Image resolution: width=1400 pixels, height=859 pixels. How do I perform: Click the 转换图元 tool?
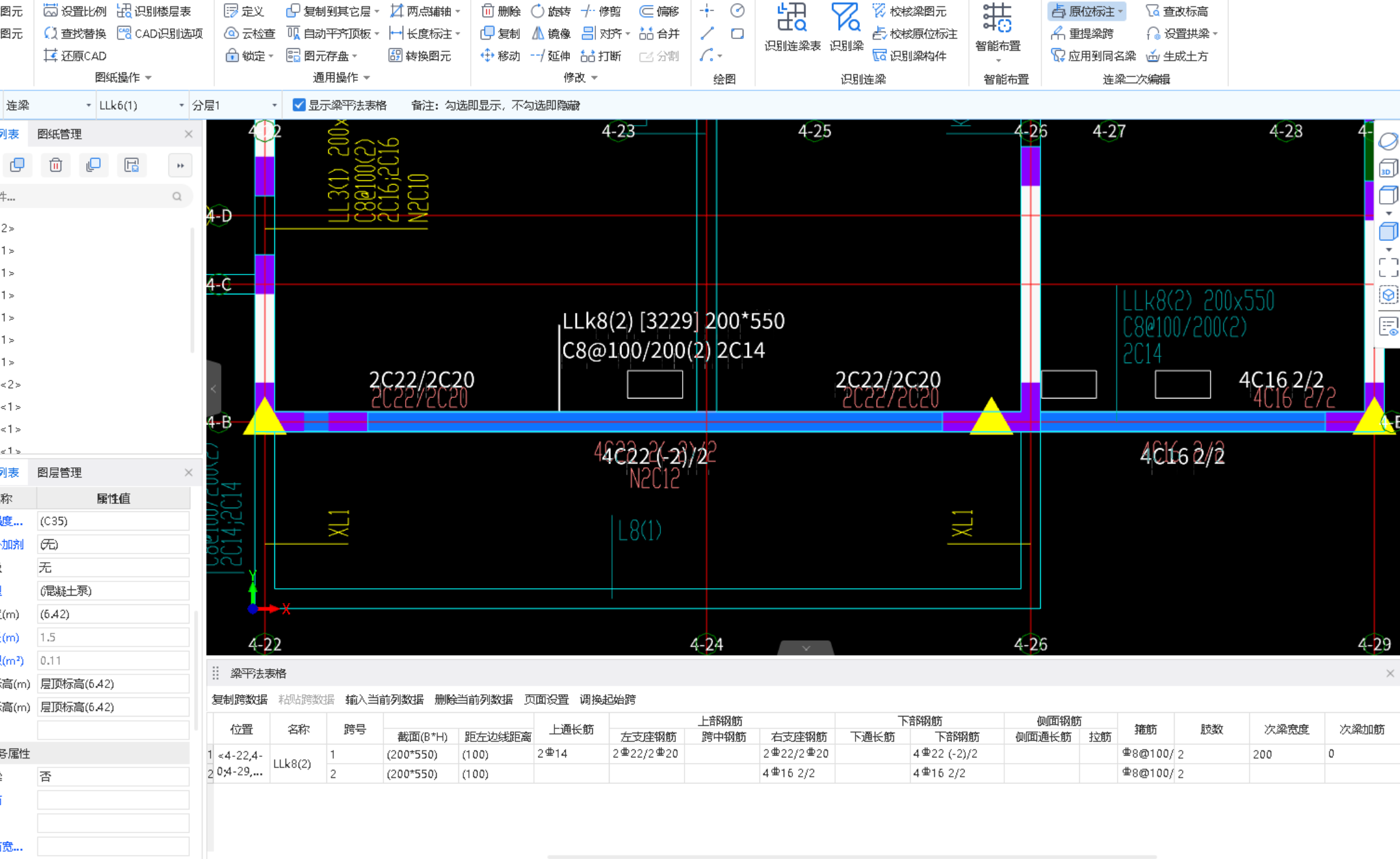(x=420, y=55)
